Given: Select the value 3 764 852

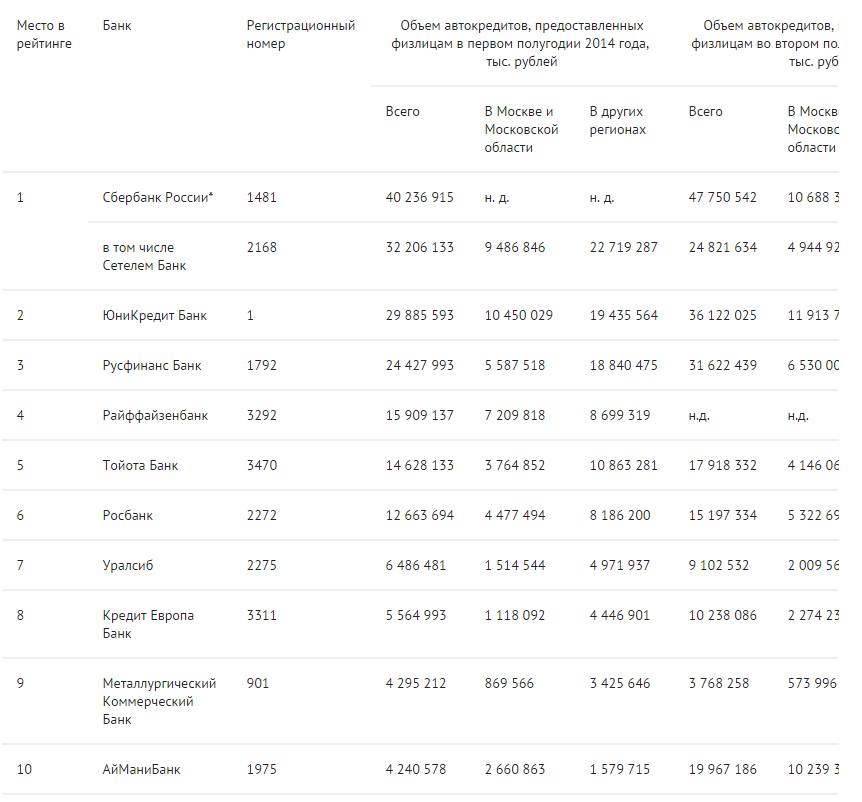Looking at the screenshot, I should [515, 466].
